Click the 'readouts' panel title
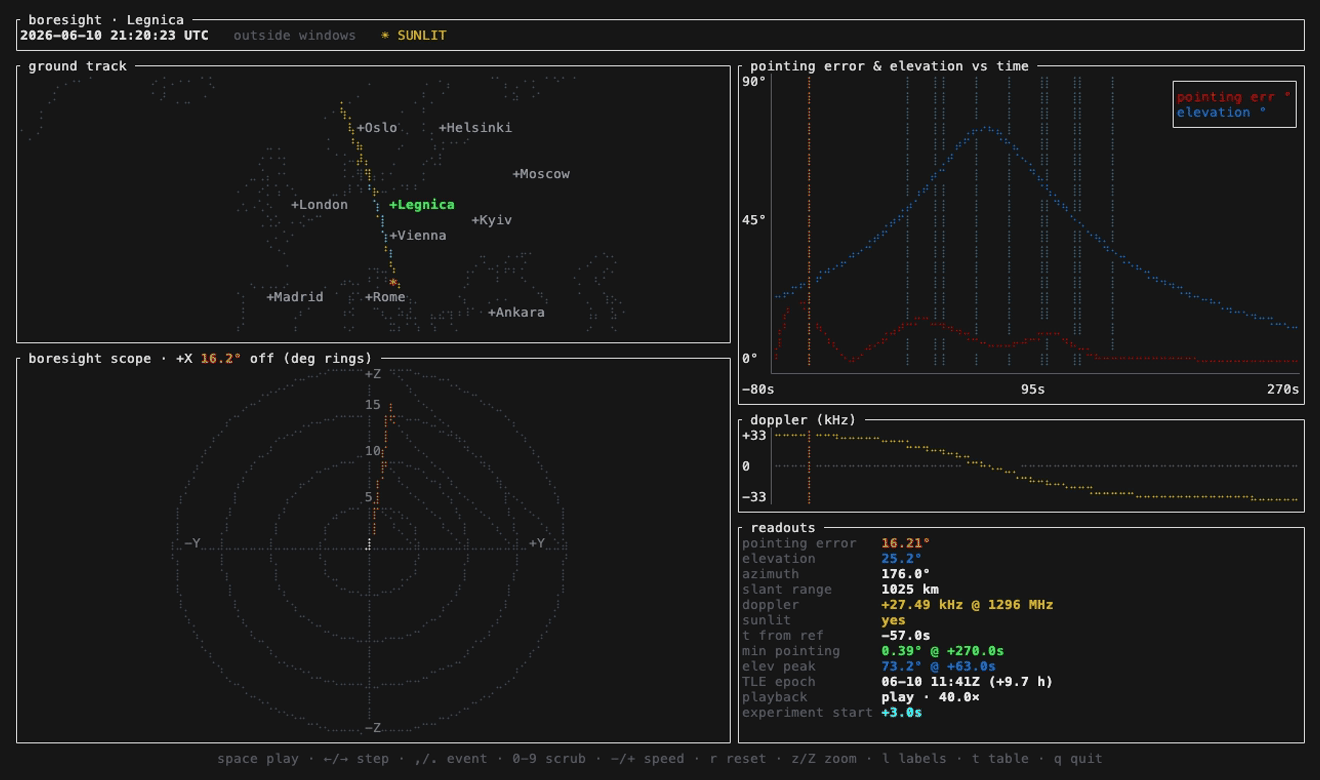Image resolution: width=1320 pixels, height=780 pixels. pyautogui.click(x=783, y=528)
